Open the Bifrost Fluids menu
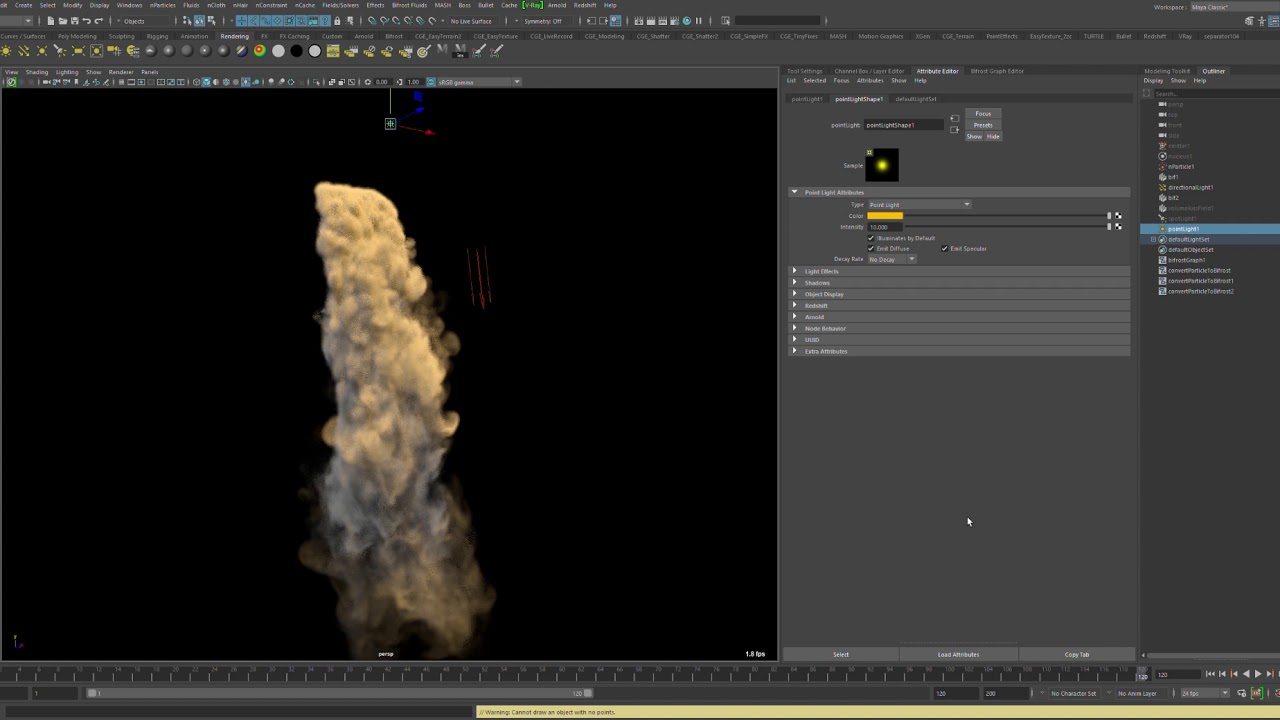Screen dimensions: 1280x720 coord(410,5)
